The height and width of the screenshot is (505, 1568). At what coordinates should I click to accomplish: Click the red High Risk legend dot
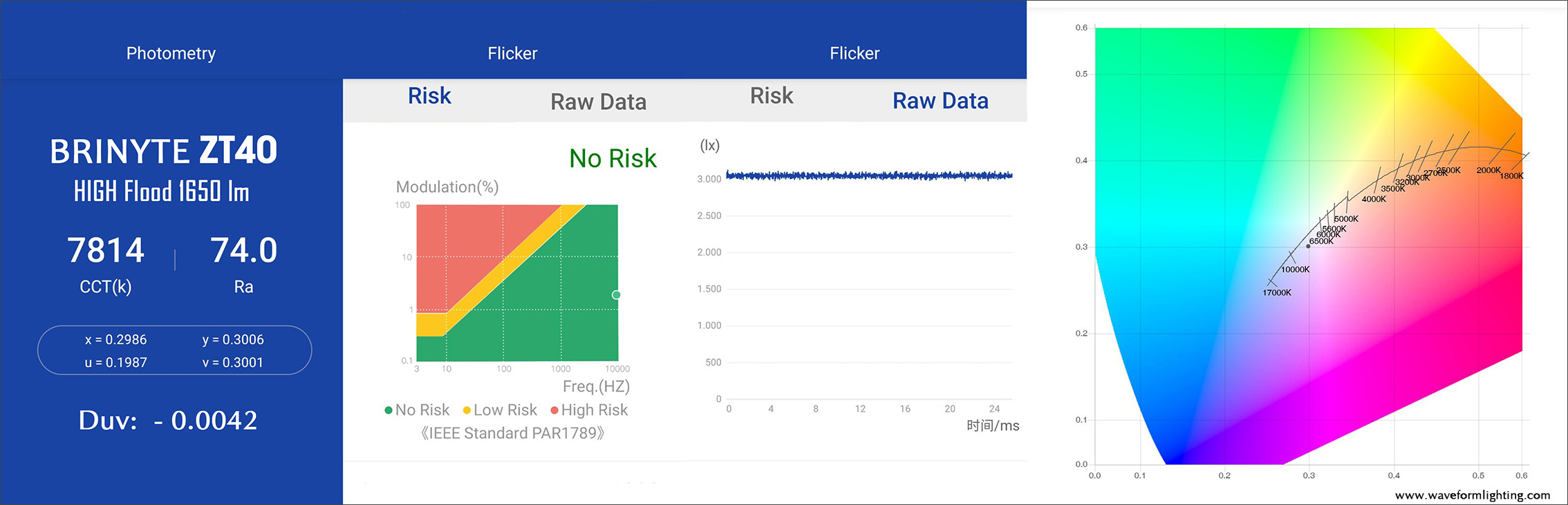click(x=554, y=410)
